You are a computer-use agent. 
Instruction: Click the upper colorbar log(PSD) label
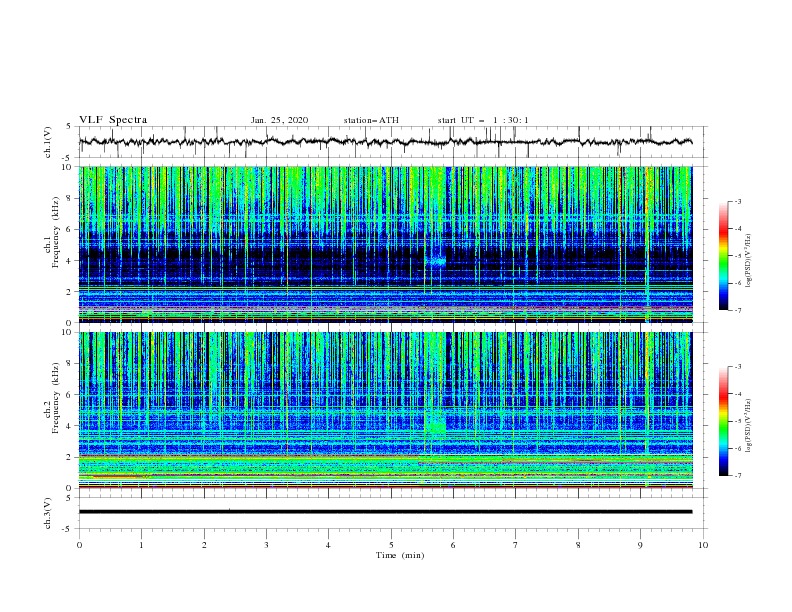pyautogui.click(x=748, y=261)
